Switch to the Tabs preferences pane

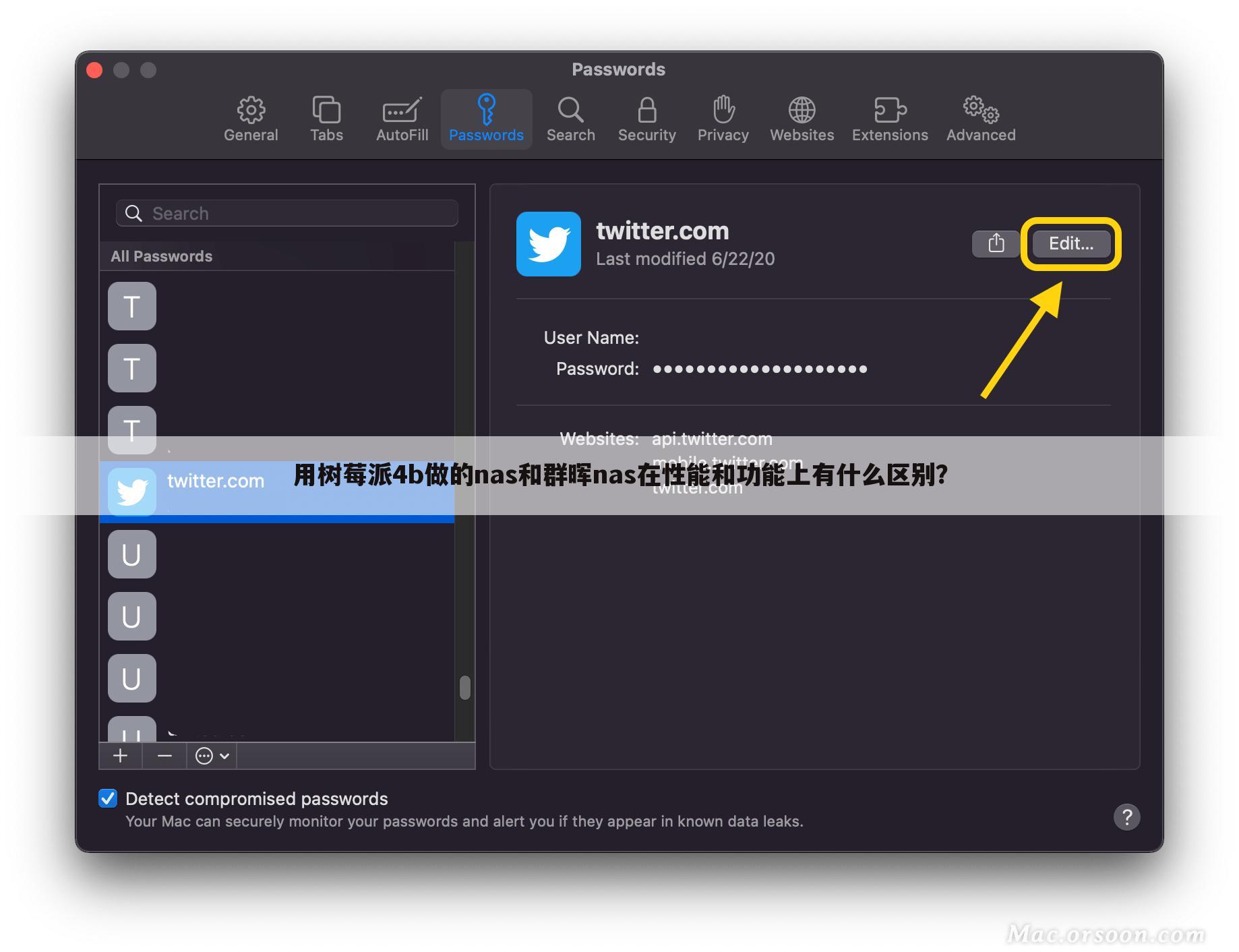pyautogui.click(x=326, y=119)
